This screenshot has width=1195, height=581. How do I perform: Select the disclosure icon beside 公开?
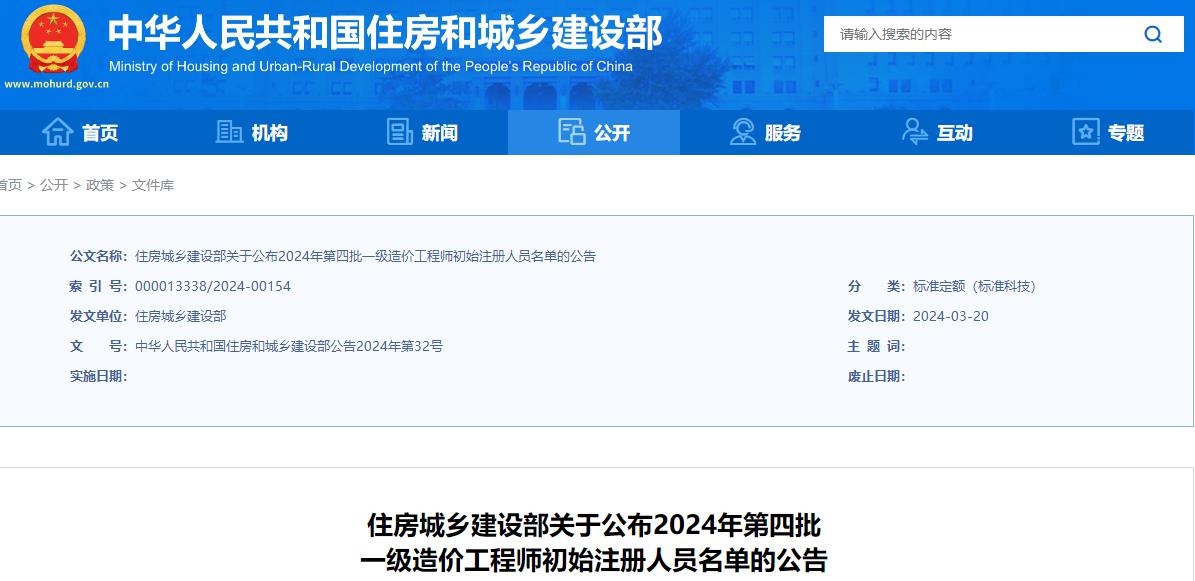pos(571,131)
